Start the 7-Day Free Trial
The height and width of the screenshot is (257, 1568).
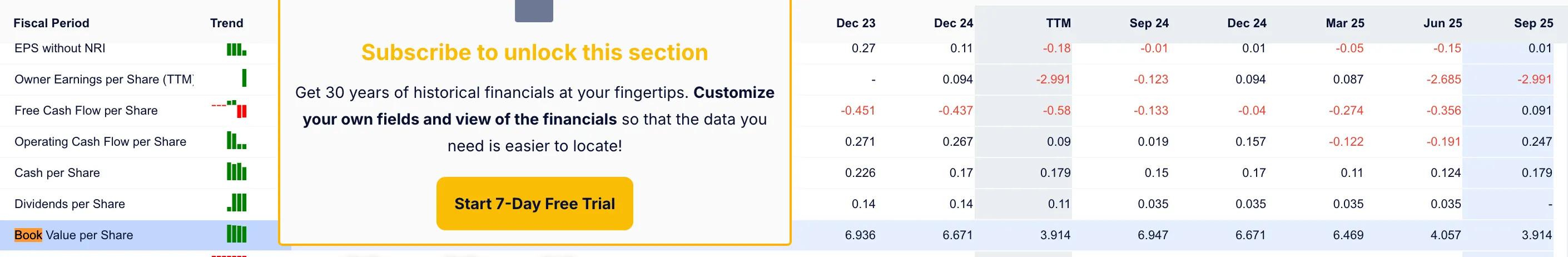[x=534, y=204]
